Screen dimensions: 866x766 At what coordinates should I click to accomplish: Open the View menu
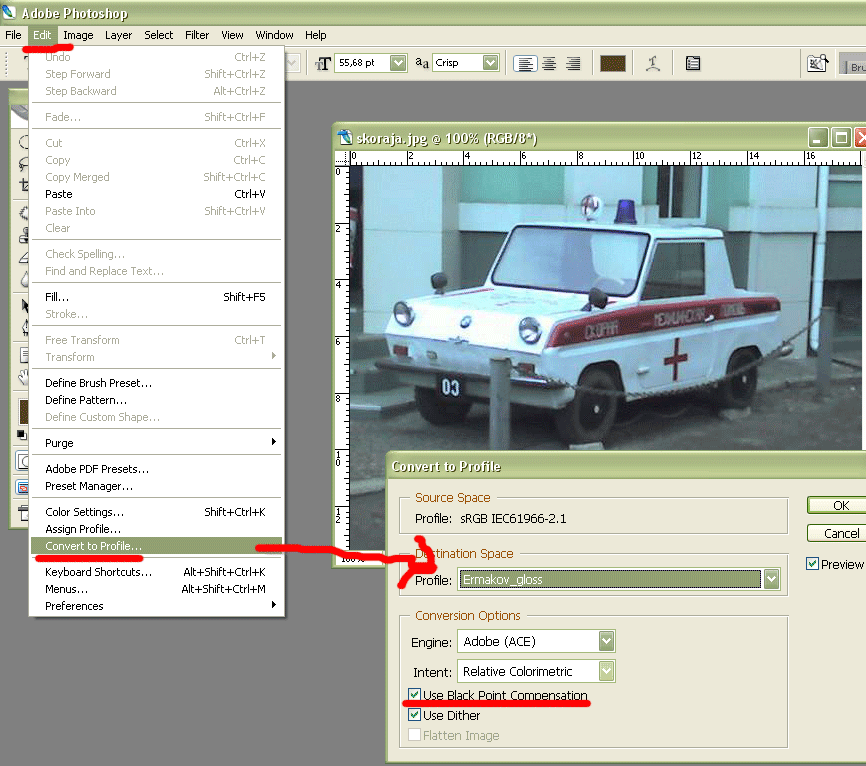point(233,35)
